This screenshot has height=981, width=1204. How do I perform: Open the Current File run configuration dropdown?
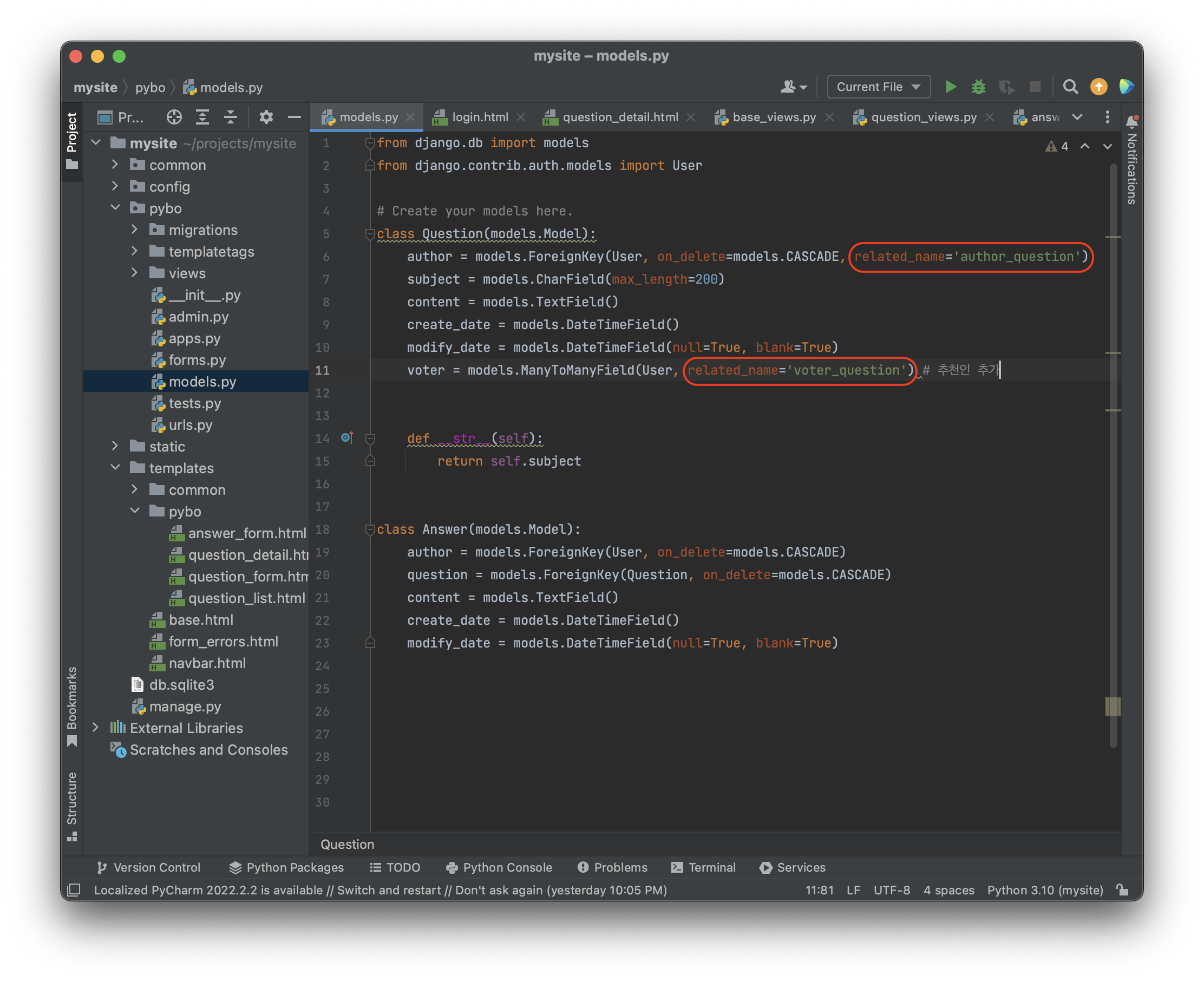(x=878, y=87)
